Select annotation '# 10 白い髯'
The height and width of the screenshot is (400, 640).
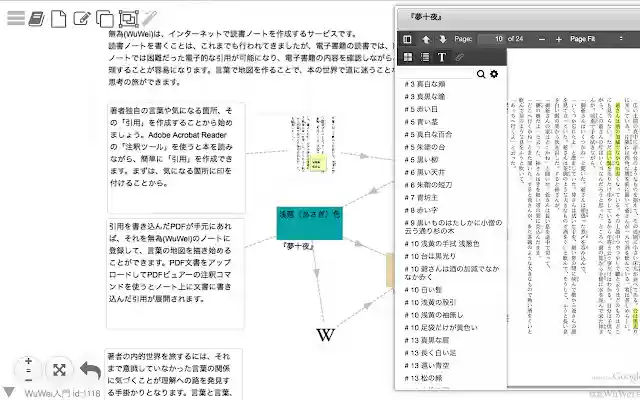point(422,290)
